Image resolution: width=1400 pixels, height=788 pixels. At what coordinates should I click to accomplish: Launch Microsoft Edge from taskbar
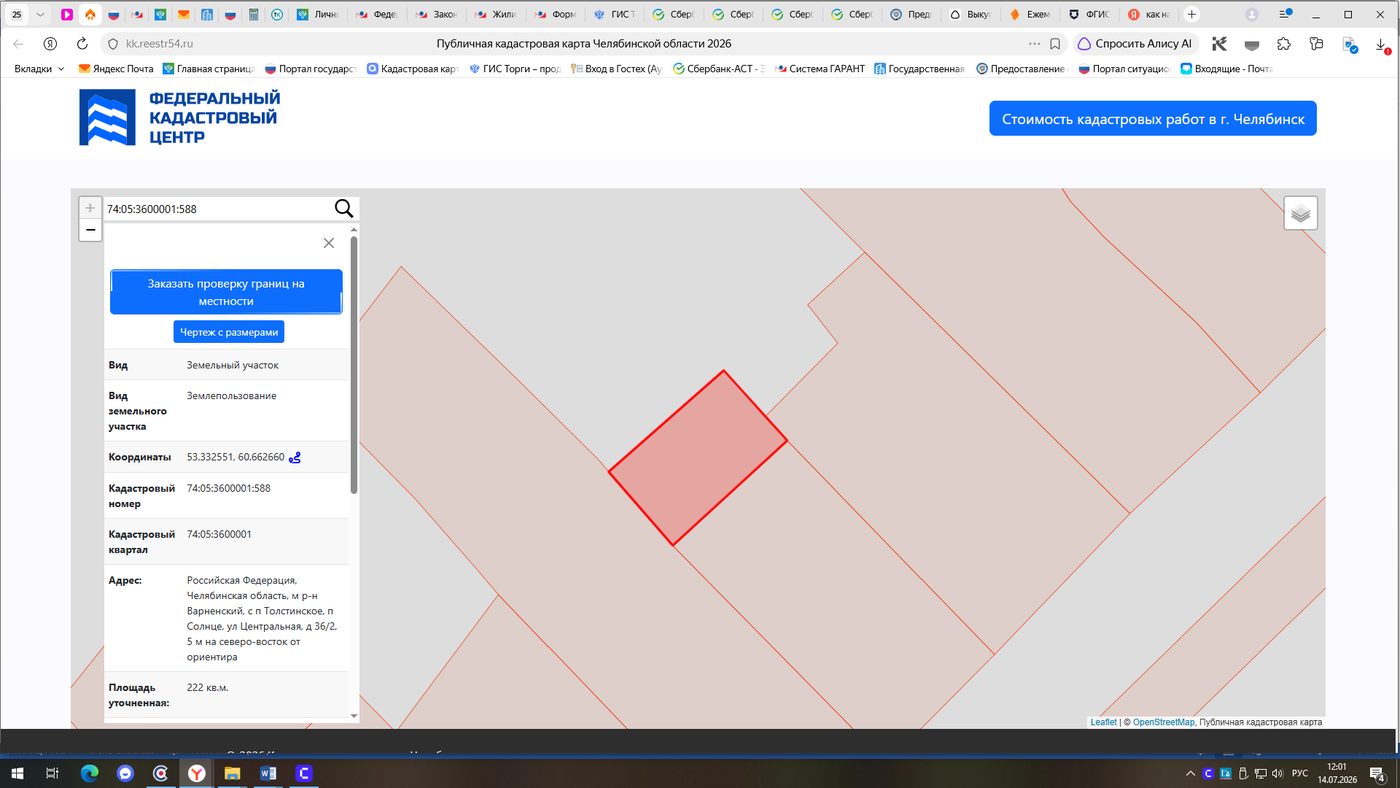[x=89, y=773]
